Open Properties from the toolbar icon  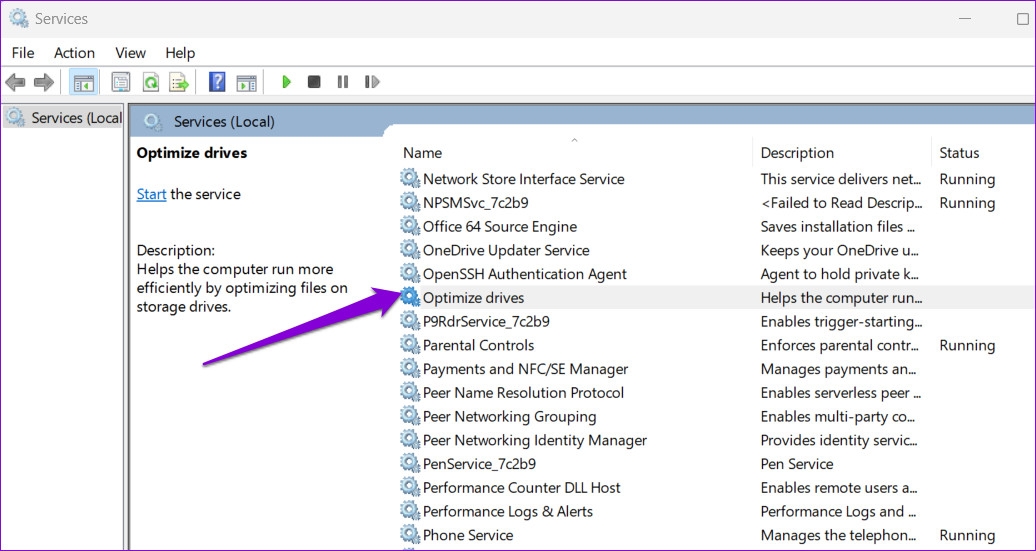[121, 82]
